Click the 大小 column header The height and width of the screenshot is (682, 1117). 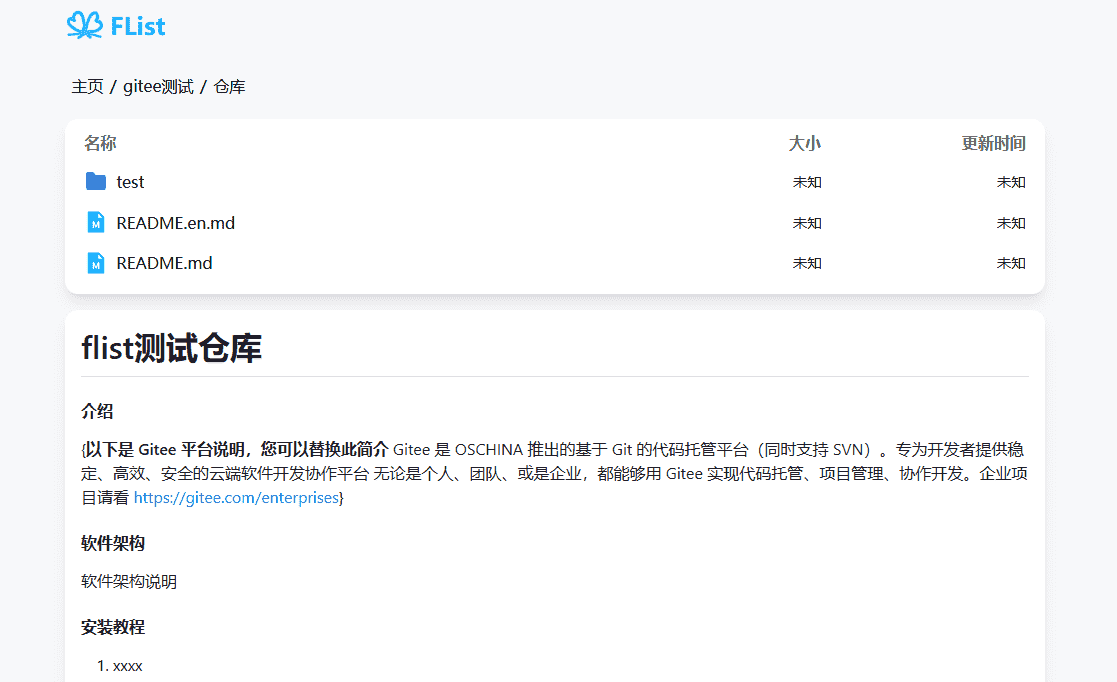[x=804, y=143]
